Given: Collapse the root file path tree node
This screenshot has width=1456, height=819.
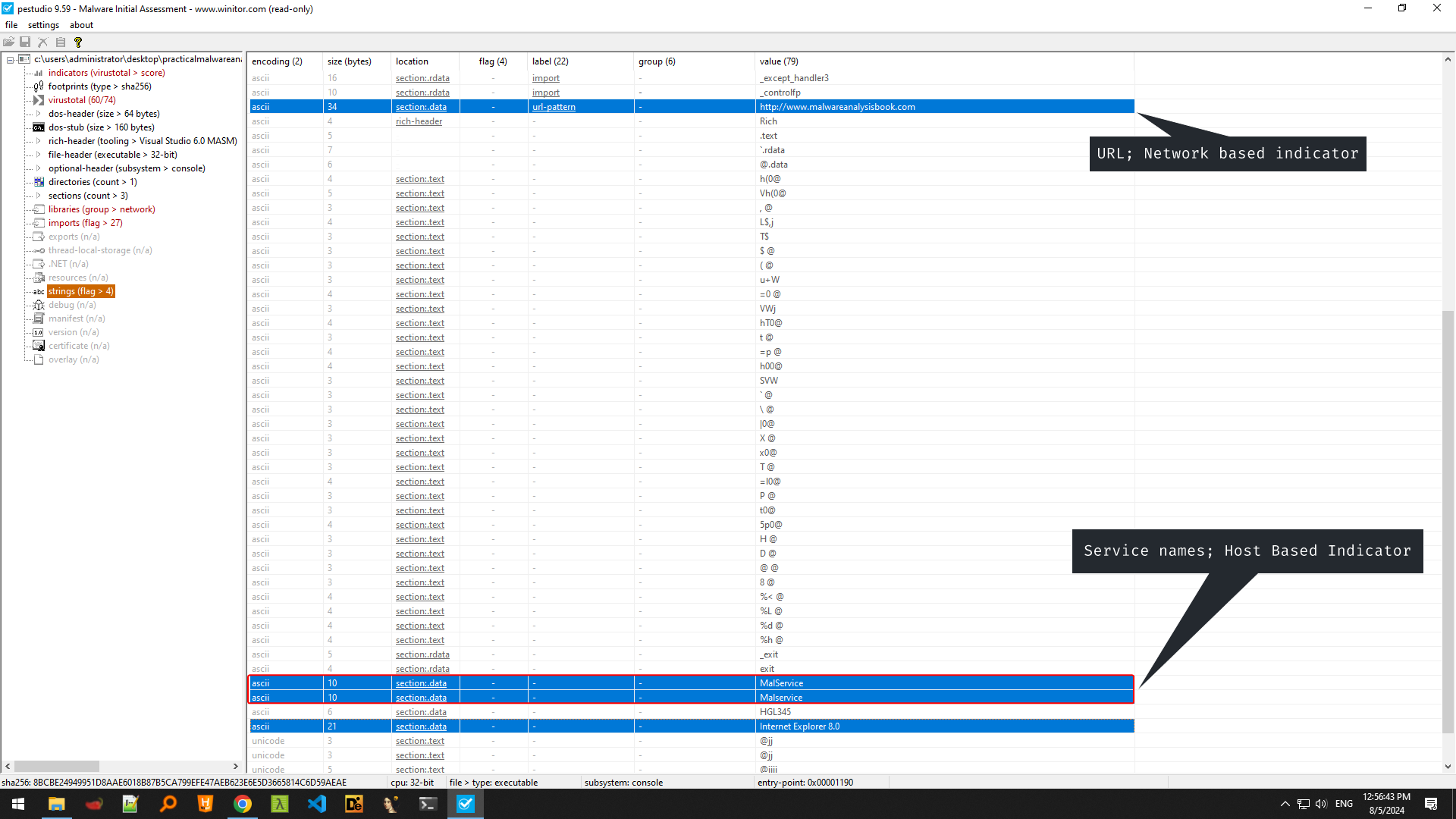Looking at the screenshot, I should [10, 59].
